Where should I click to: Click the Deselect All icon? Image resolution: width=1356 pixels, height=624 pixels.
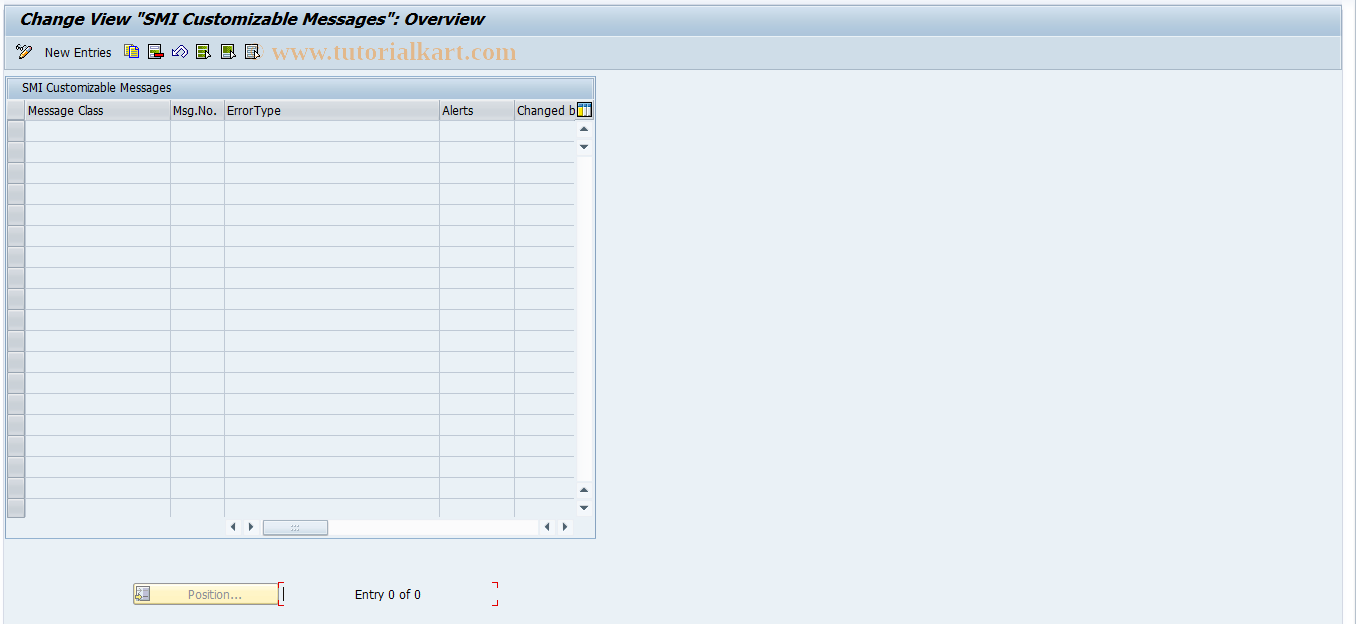click(x=252, y=52)
